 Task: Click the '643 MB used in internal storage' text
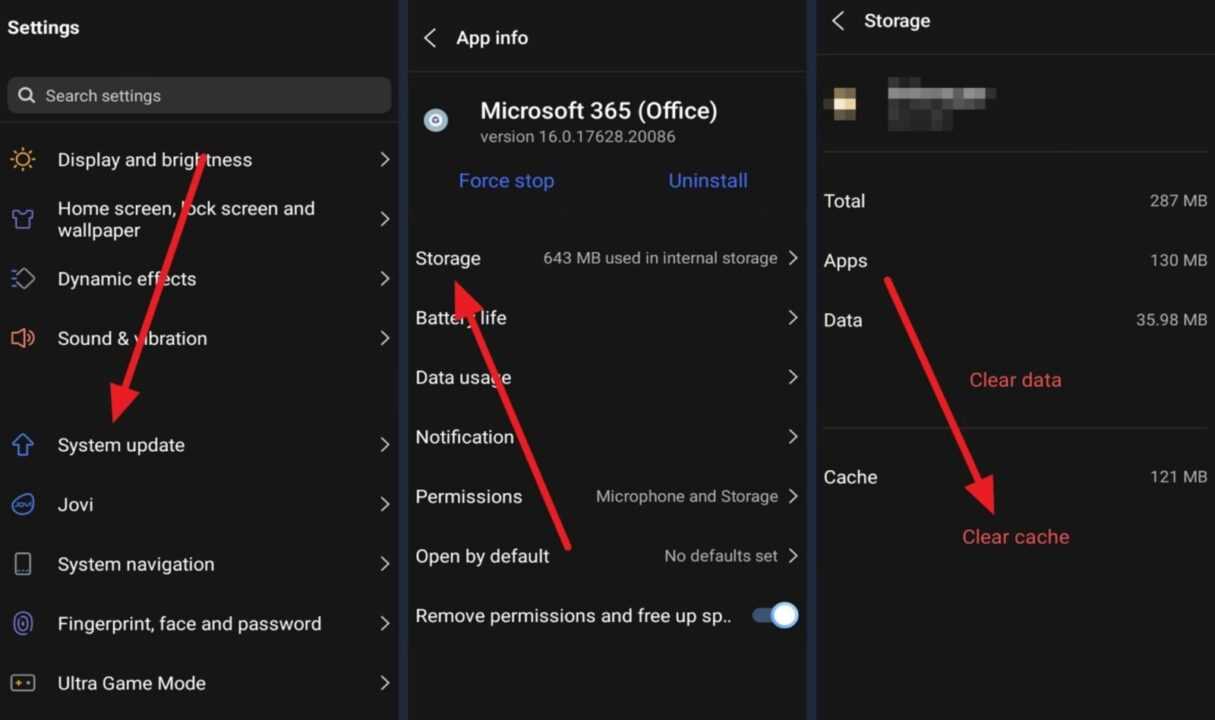pyautogui.click(x=660, y=258)
